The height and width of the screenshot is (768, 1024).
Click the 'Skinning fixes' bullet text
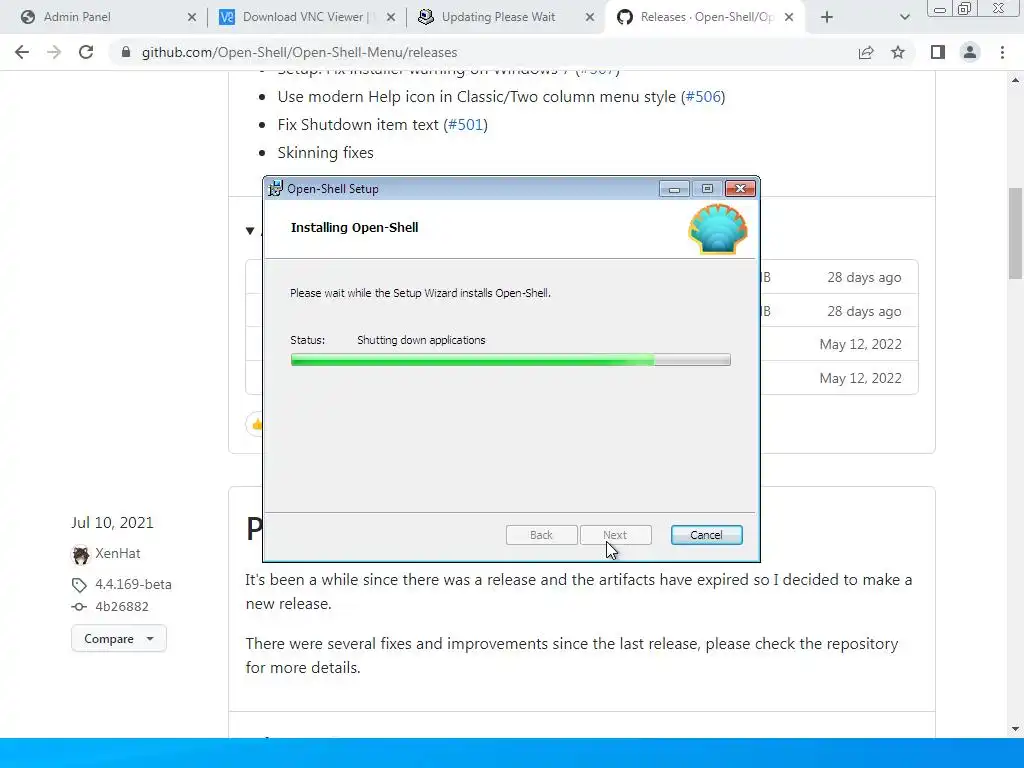[x=326, y=153]
